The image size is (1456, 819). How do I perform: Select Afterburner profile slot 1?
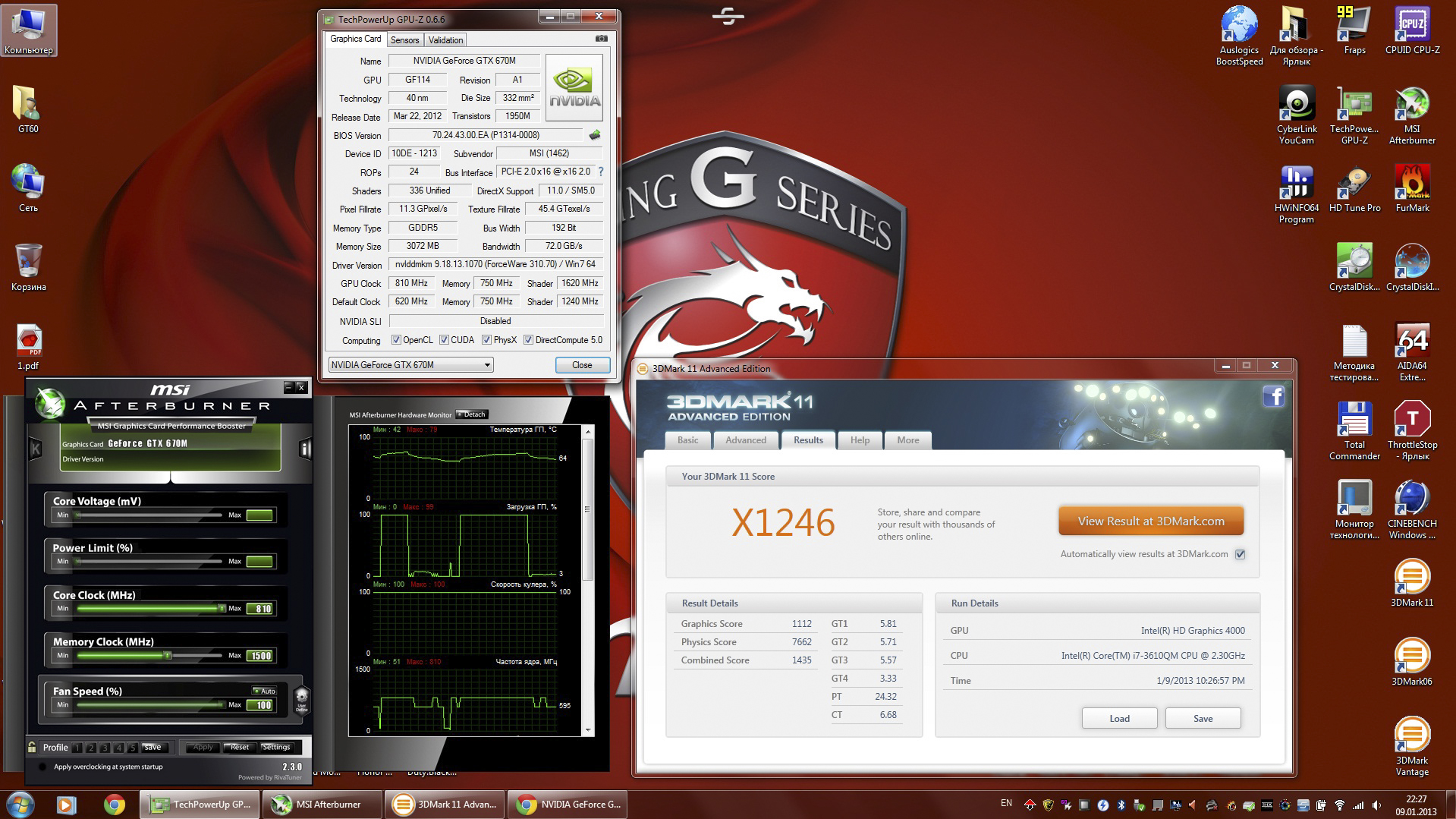(77, 748)
